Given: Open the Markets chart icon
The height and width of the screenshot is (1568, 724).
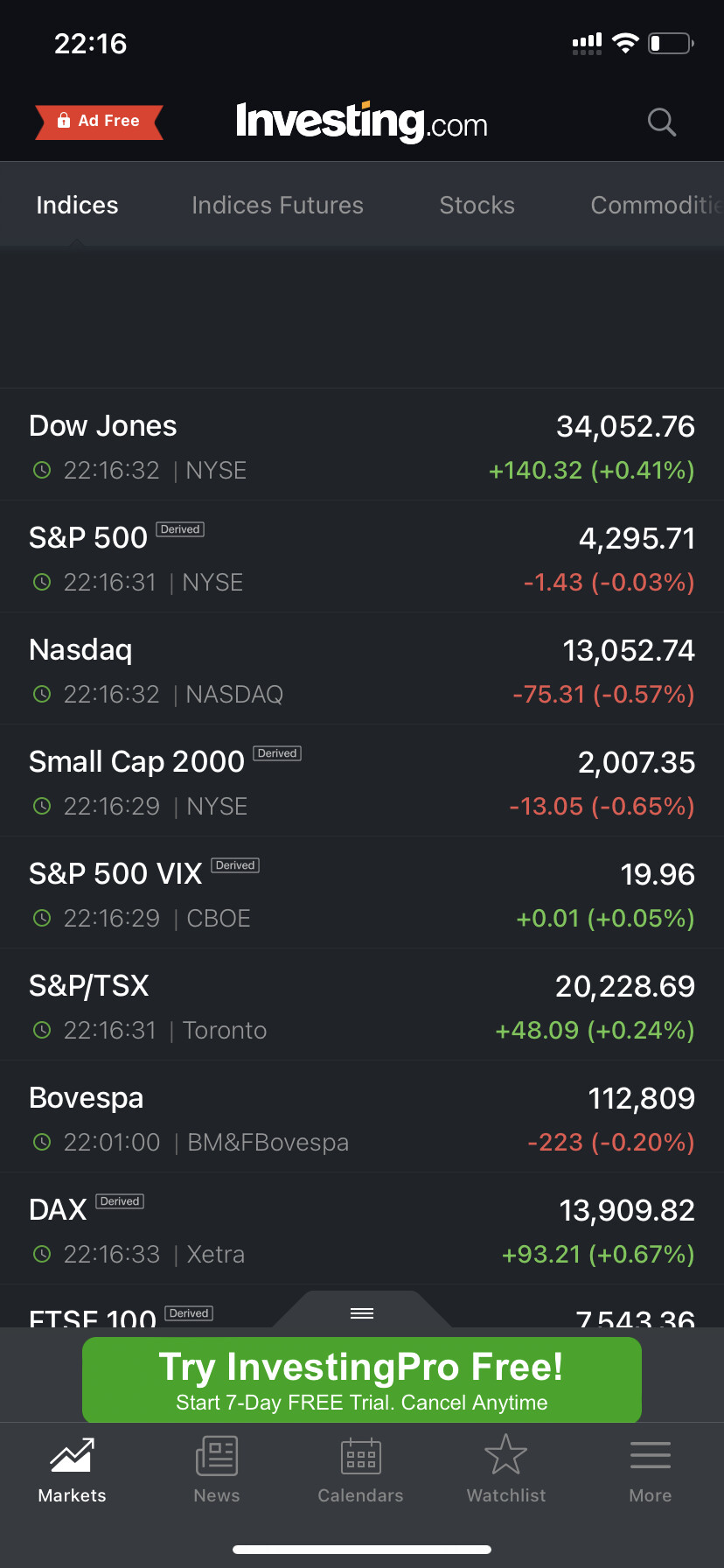Looking at the screenshot, I should tap(72, 1456).
